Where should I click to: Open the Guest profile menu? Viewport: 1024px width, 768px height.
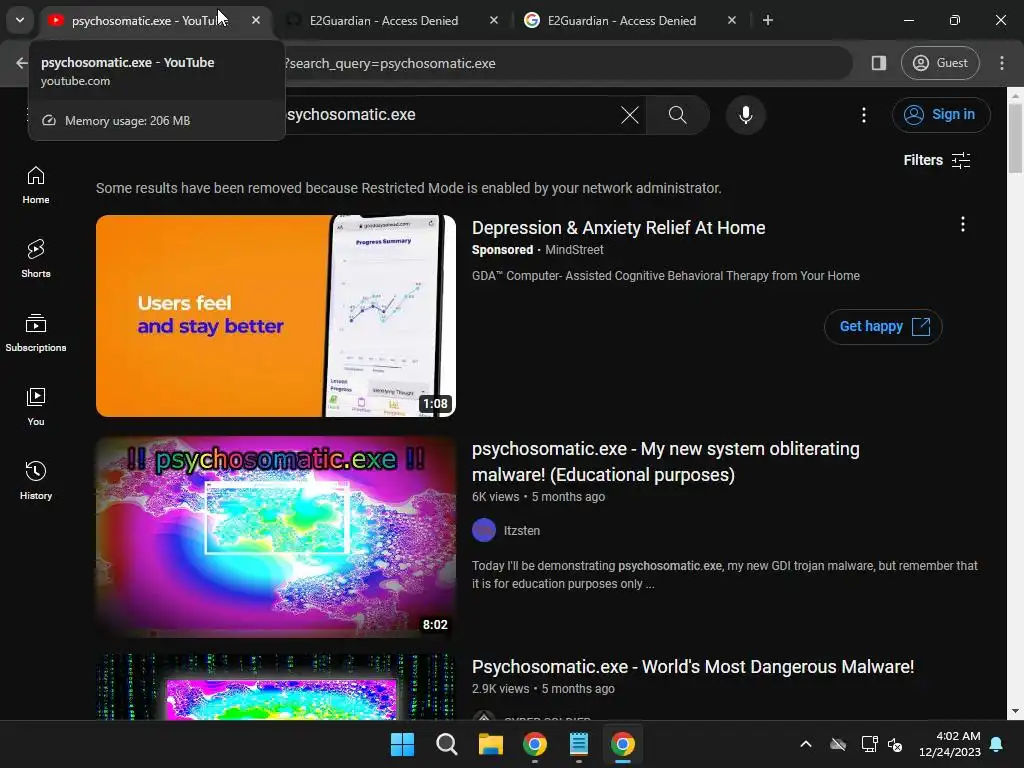coord(940,63)
